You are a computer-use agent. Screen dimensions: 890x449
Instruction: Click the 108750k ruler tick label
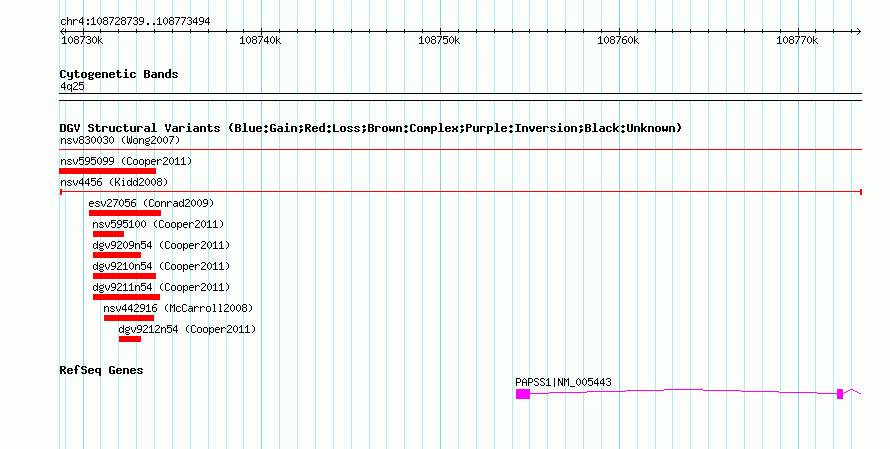439,40
